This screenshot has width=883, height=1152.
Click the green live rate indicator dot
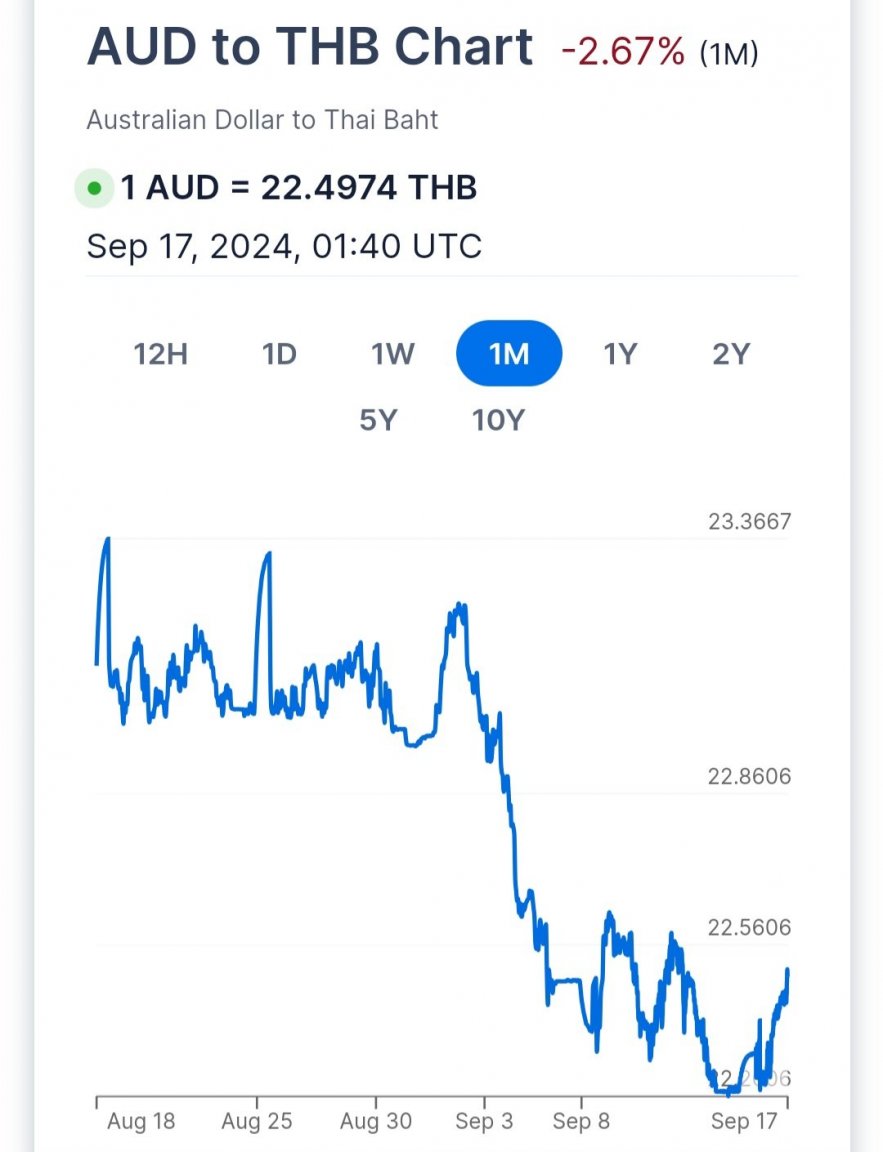94,188
